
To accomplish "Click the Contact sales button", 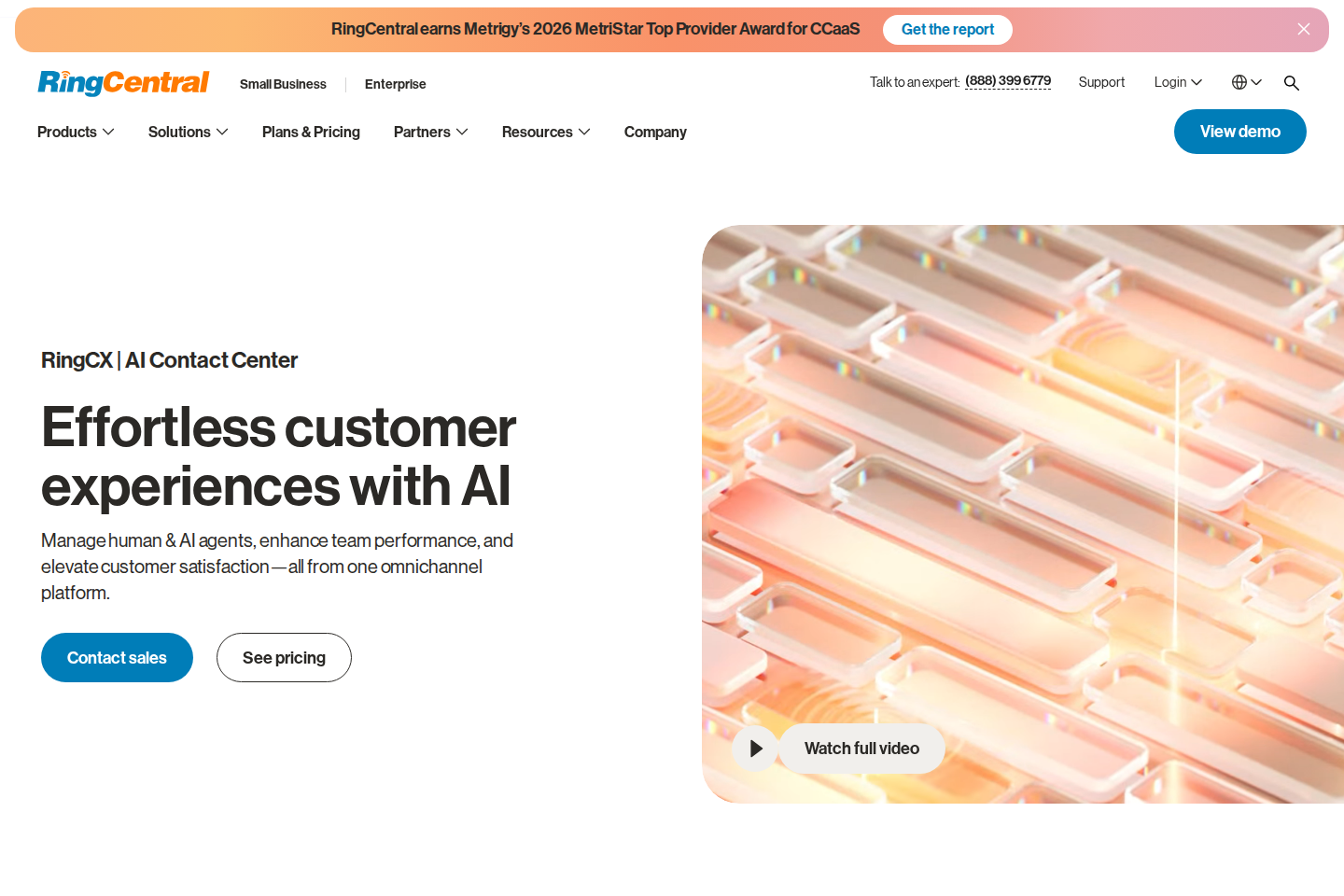I will pyautogui.click(x=117, y=658).
